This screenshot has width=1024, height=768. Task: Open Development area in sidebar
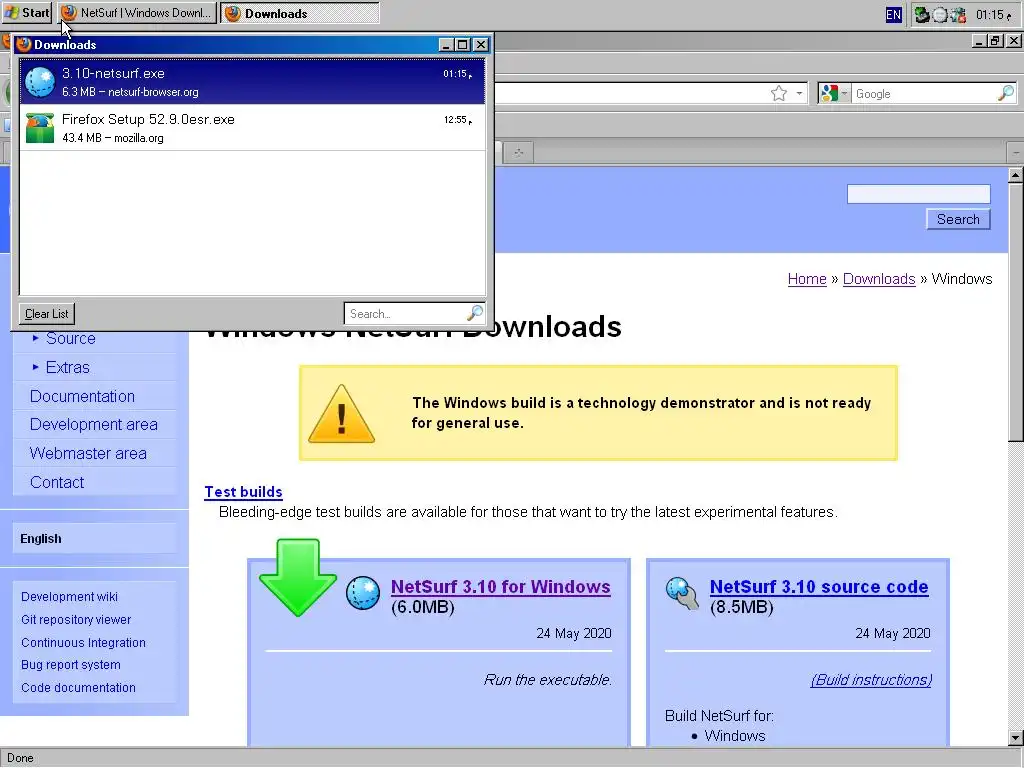tap(93, 424)
